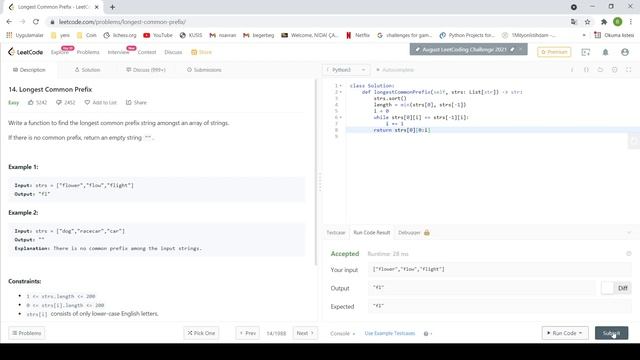Open a new browser tab with plus button
640x360 pixels.
point(112,7)
